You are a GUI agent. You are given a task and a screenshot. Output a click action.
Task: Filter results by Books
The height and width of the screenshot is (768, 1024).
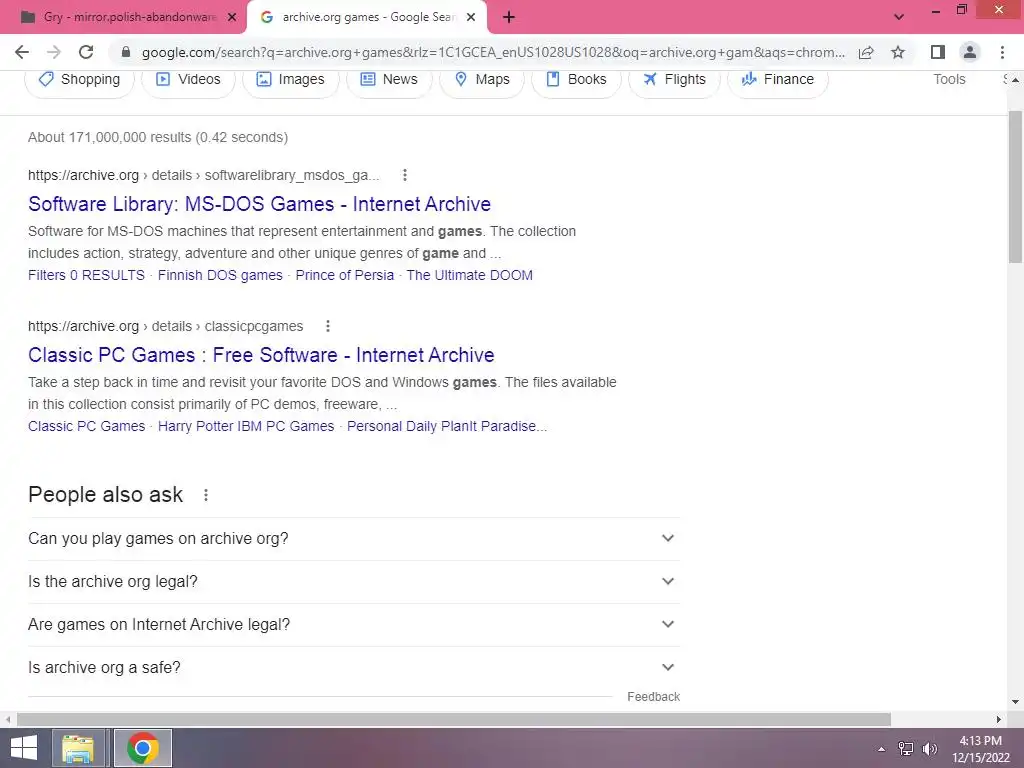tap(576, 80)
